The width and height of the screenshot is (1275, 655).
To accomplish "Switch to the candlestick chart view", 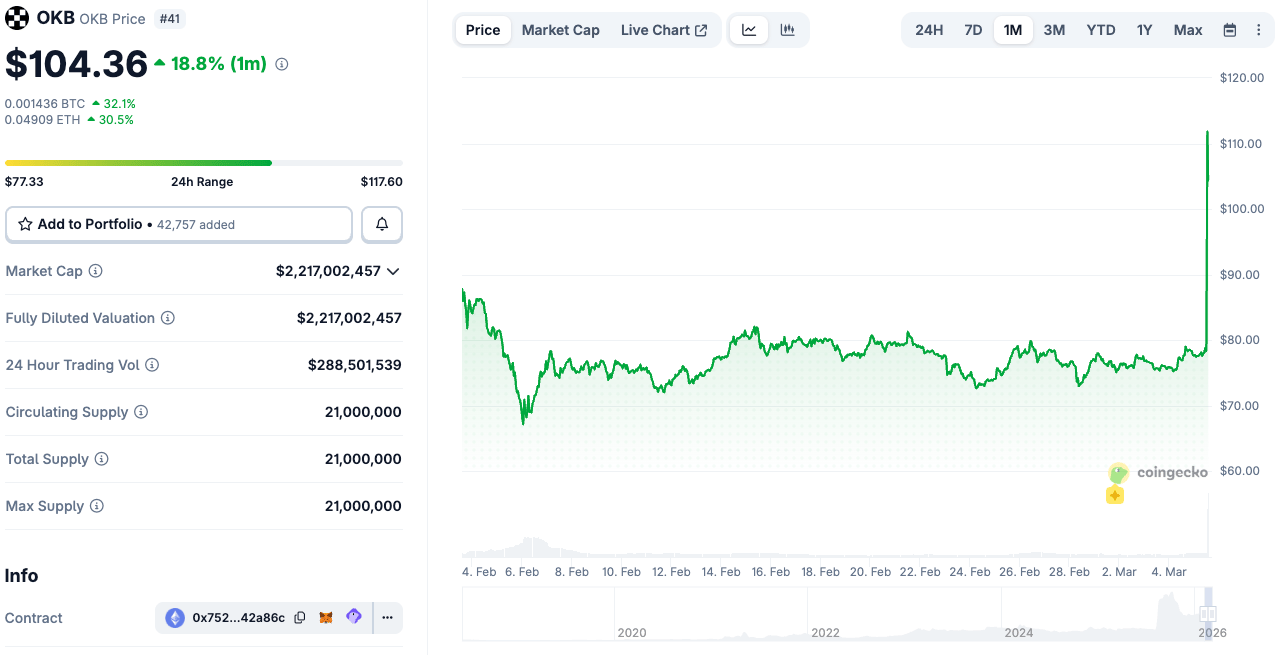I will pos(788,30).
